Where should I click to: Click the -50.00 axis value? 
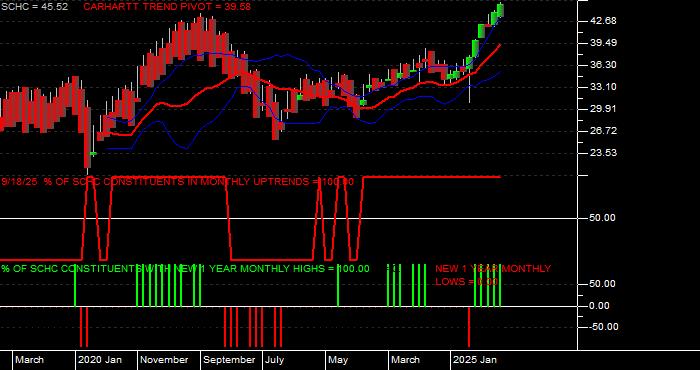point(603,327)
